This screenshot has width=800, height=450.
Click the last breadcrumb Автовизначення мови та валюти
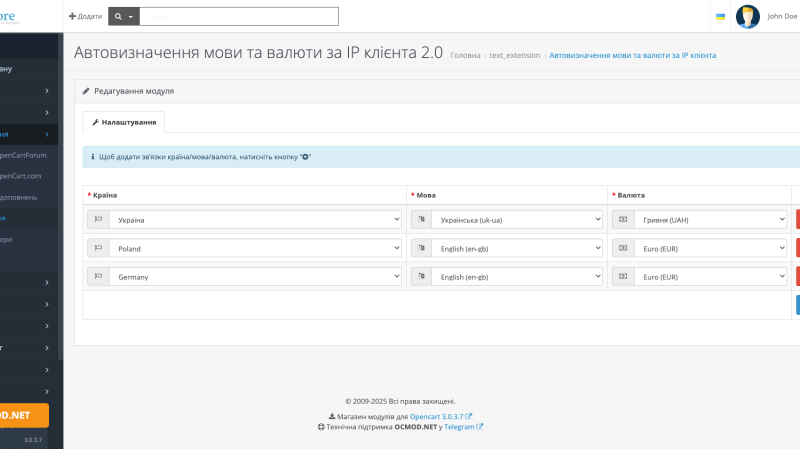point(633,55)
